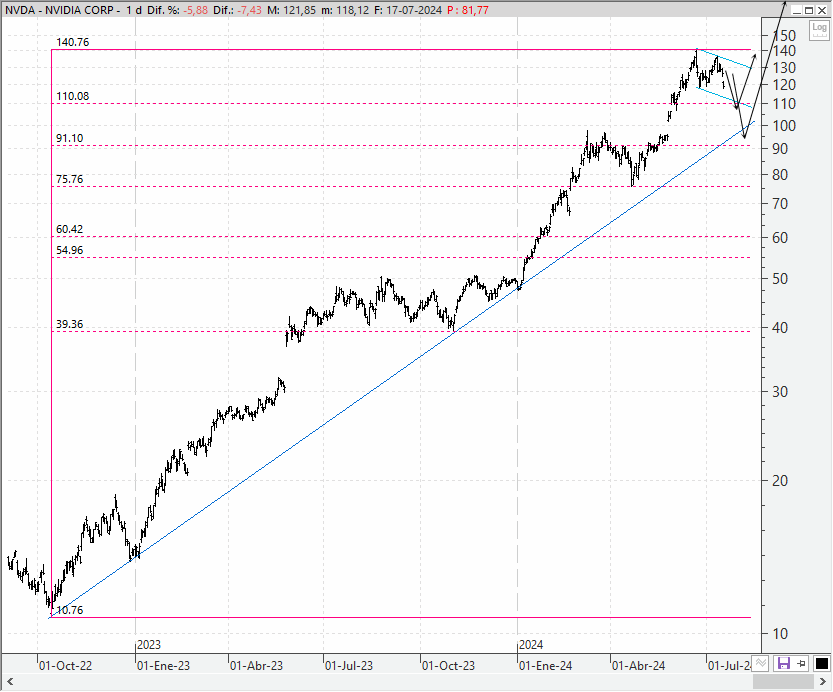
Task: Click the purple save floppy-disk icon
Action: click(784, 663)
